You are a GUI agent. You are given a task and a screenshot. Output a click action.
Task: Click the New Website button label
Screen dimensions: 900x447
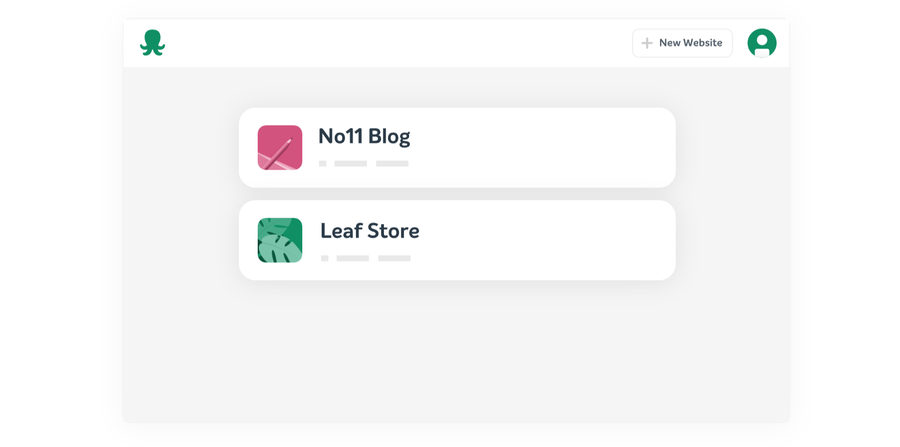pyautogui.click(x=690, y=43)
